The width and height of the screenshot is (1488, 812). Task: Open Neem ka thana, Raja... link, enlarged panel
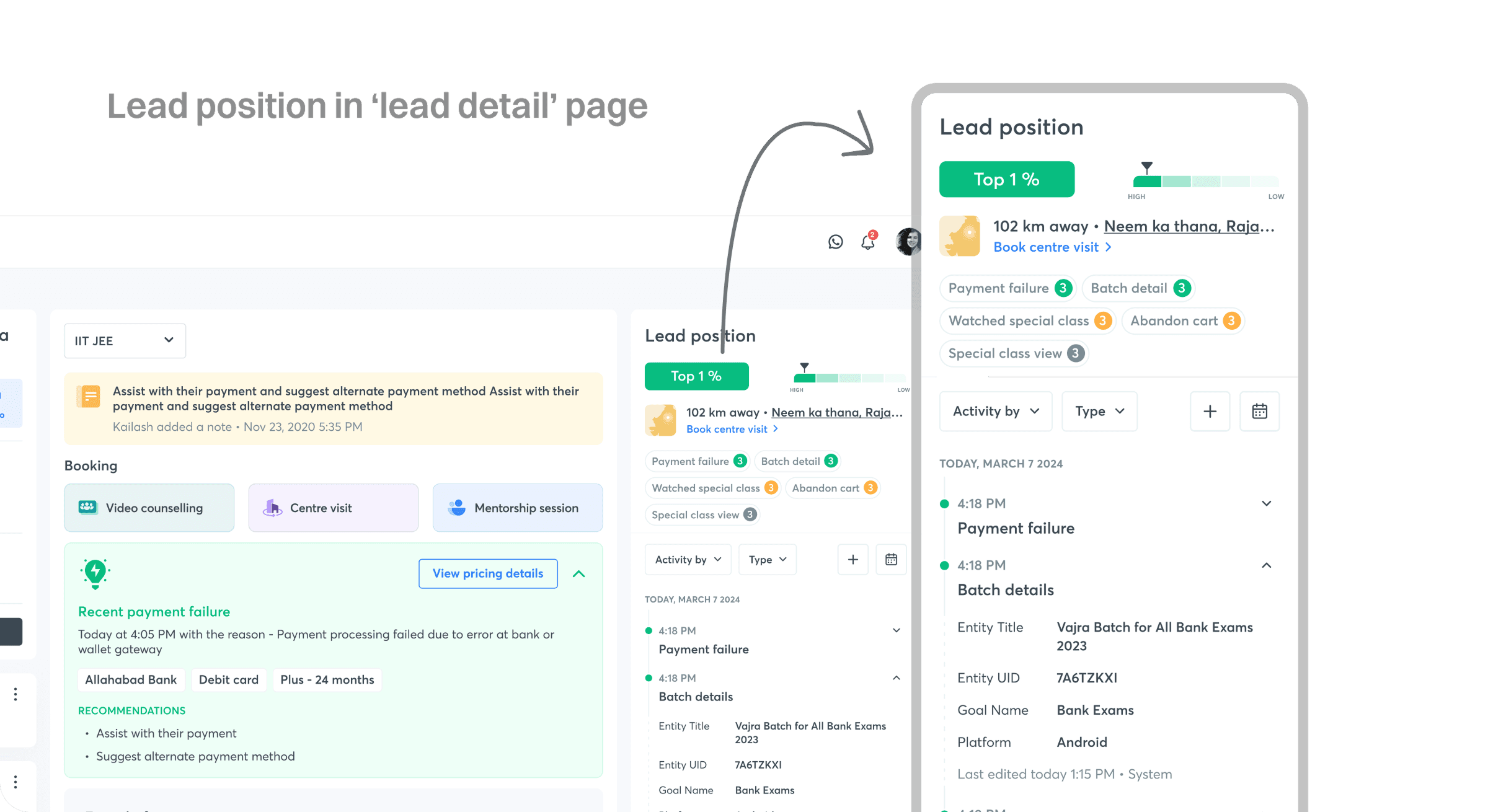click(x=1189, y=226)
